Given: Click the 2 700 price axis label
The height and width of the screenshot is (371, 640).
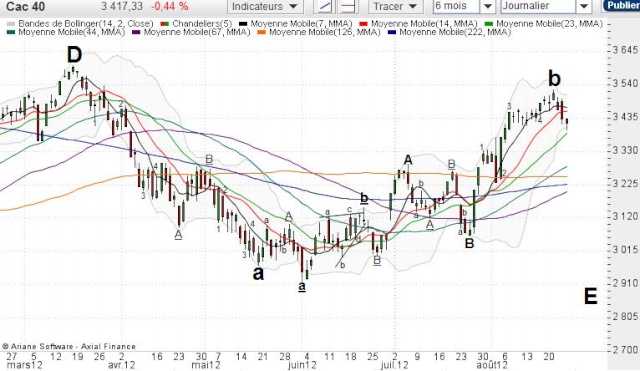Looking at the screenshot, I should [625, 349].
